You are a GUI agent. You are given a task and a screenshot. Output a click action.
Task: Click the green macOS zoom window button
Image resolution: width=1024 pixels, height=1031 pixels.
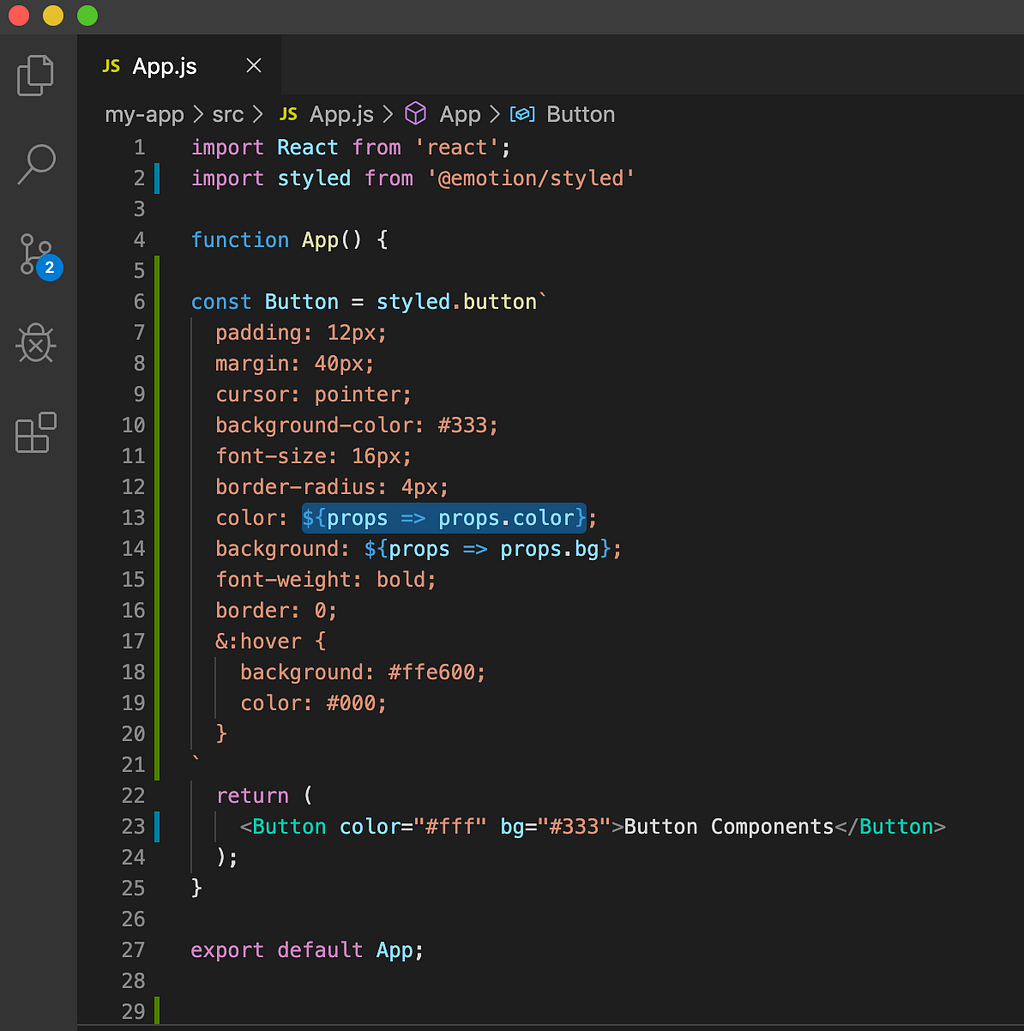(x=87, y=15)
